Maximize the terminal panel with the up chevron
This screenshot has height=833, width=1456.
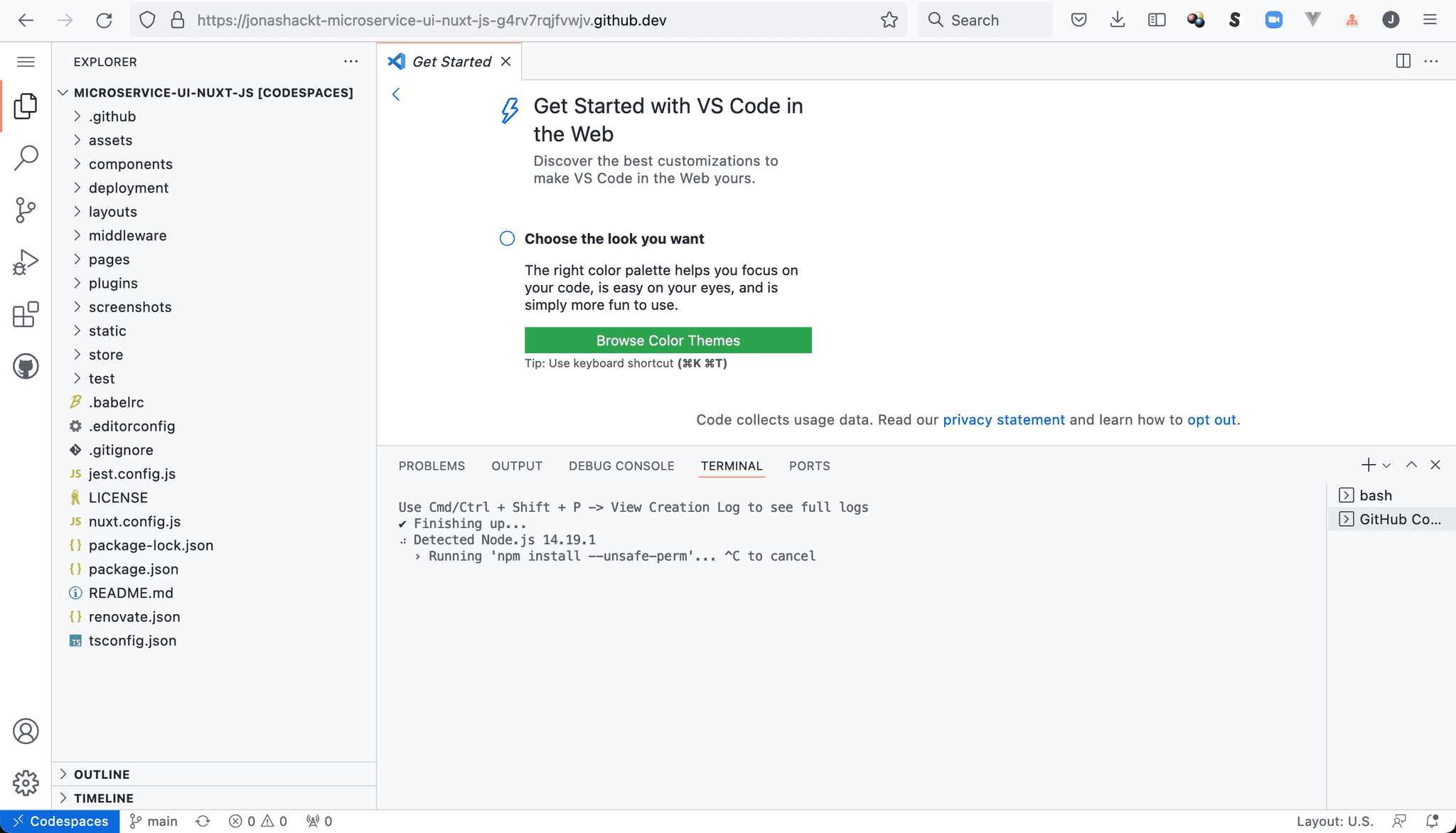1411,465
